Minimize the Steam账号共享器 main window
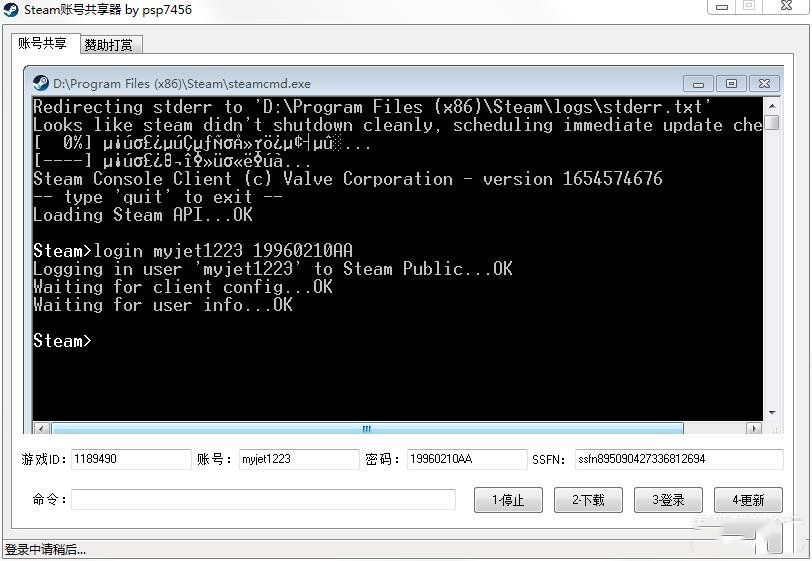Viewport: 812px width, 561px height. tap(722, 7)
